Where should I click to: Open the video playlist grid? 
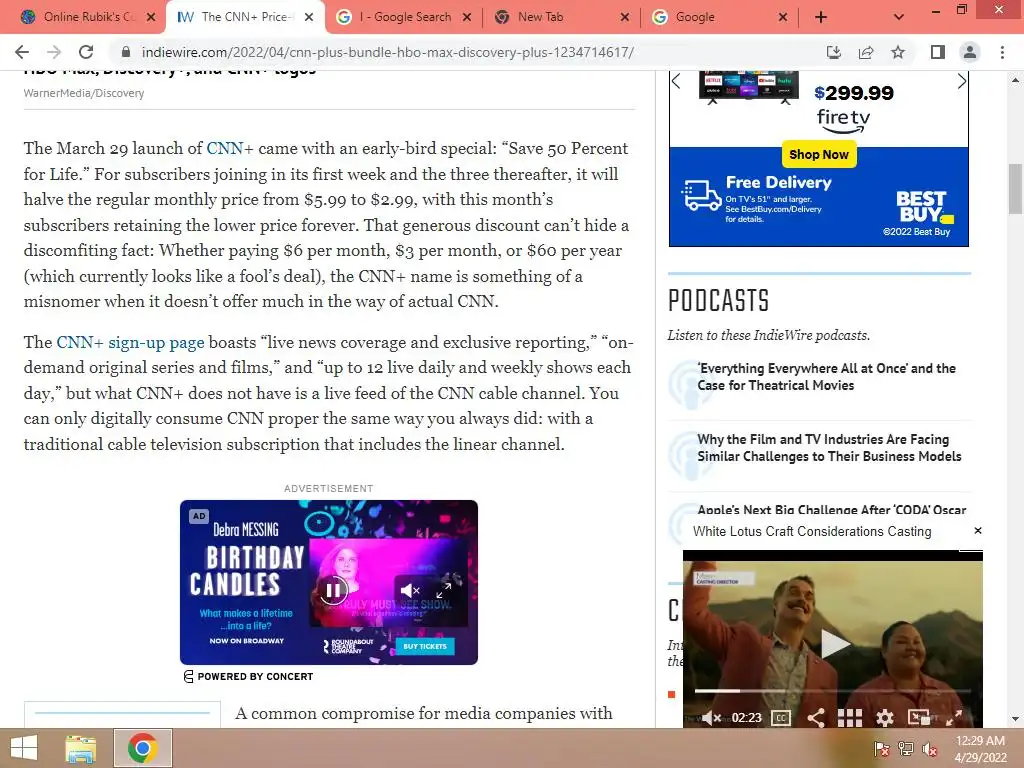(850, 718)
